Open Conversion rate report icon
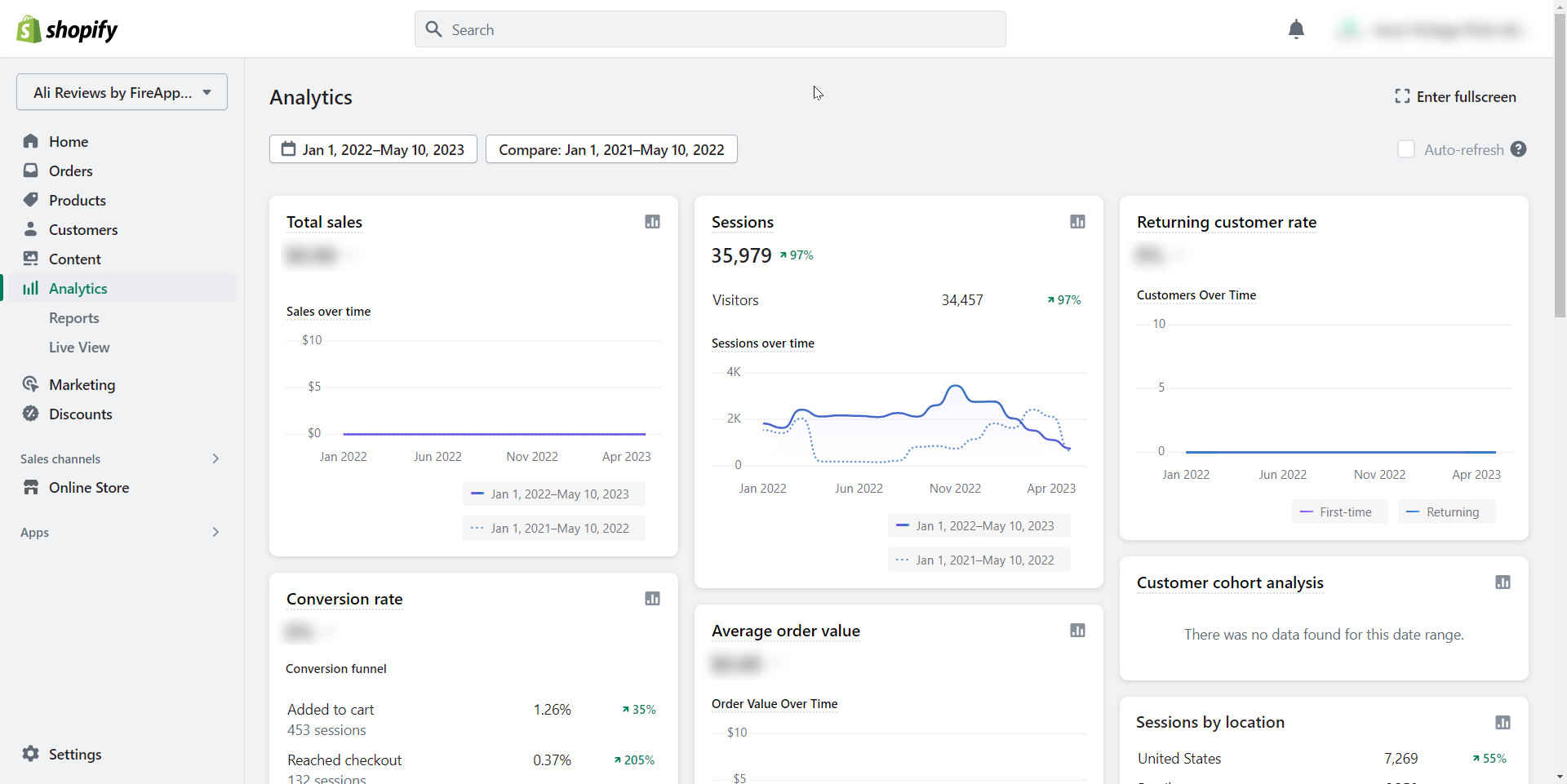This screenshot has width=1567, height=784. (x=652, y=599)
